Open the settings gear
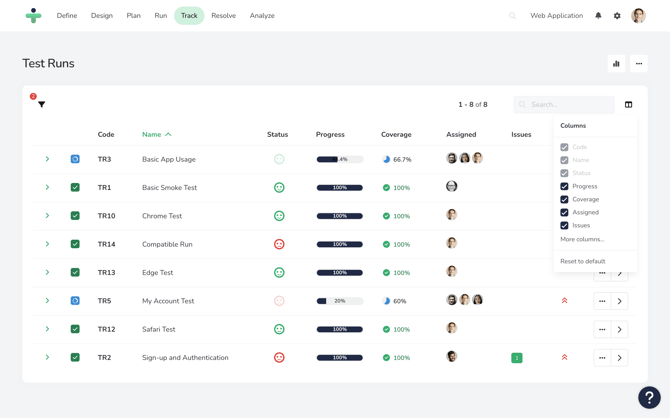Screen dimensions: 670x418 tap(617, 16)
